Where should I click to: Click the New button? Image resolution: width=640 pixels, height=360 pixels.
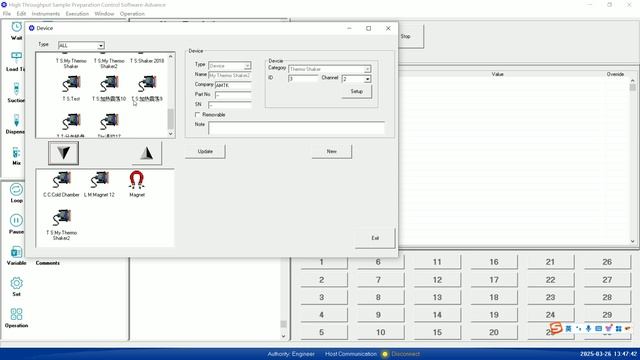pos(331,151)
